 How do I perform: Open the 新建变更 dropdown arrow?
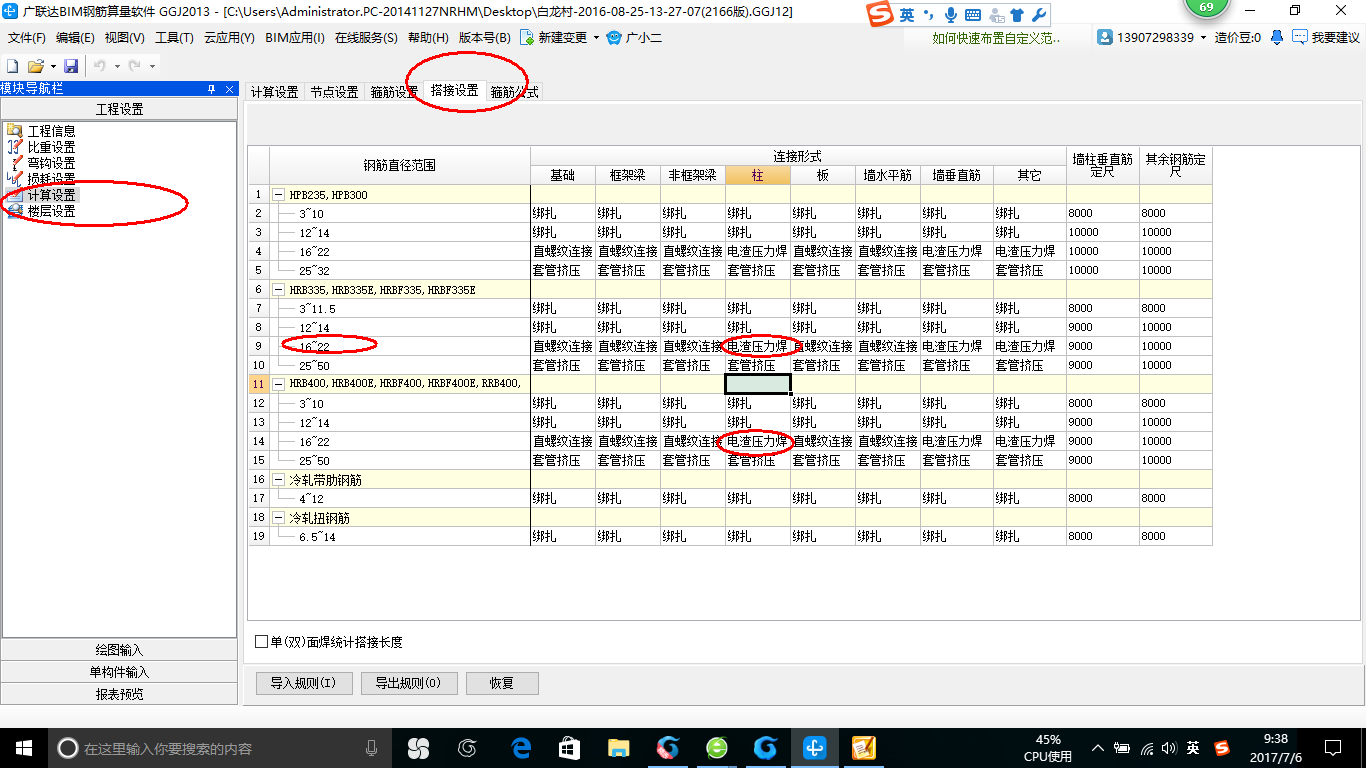pos(597,37)
